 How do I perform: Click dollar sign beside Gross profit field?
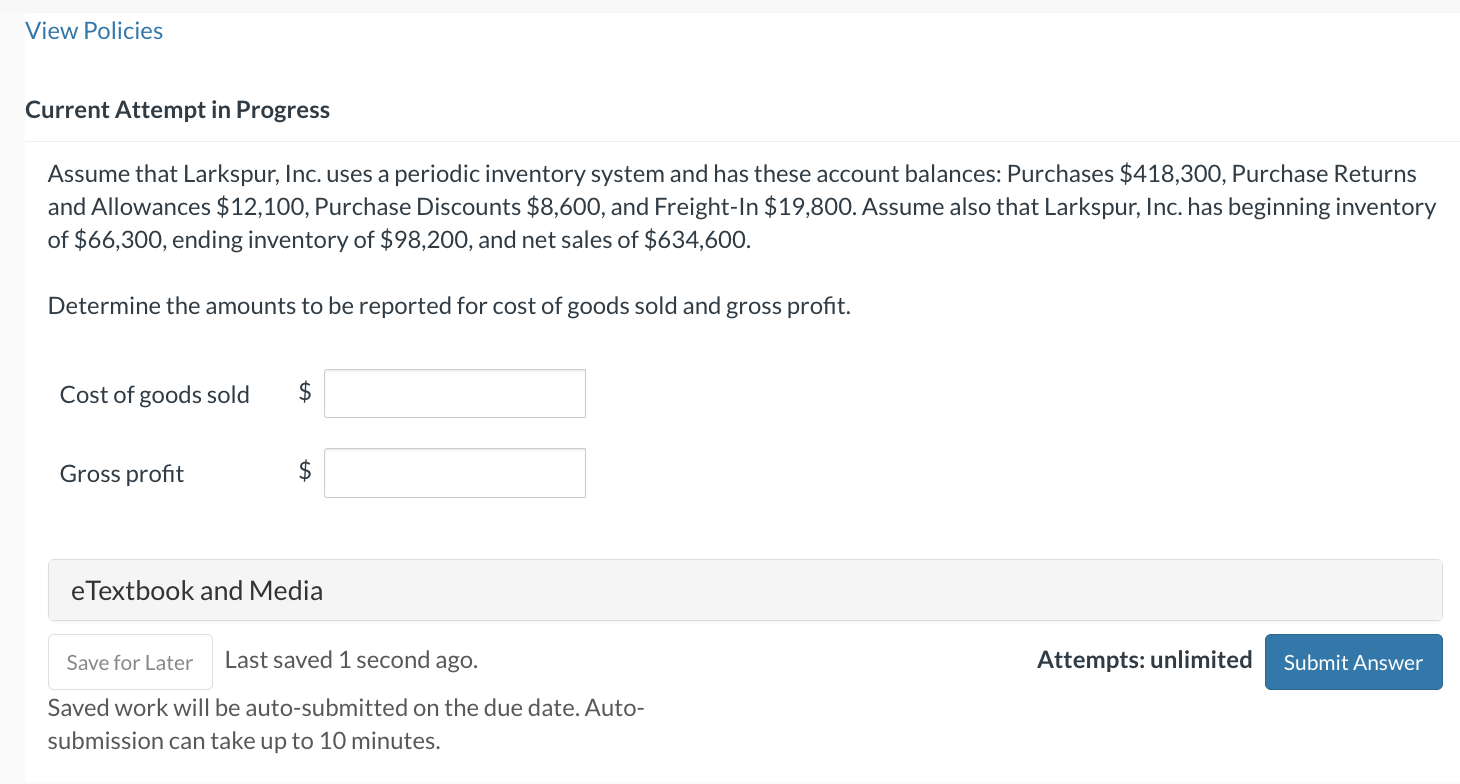pyautogui.click(x=306, y=470)
